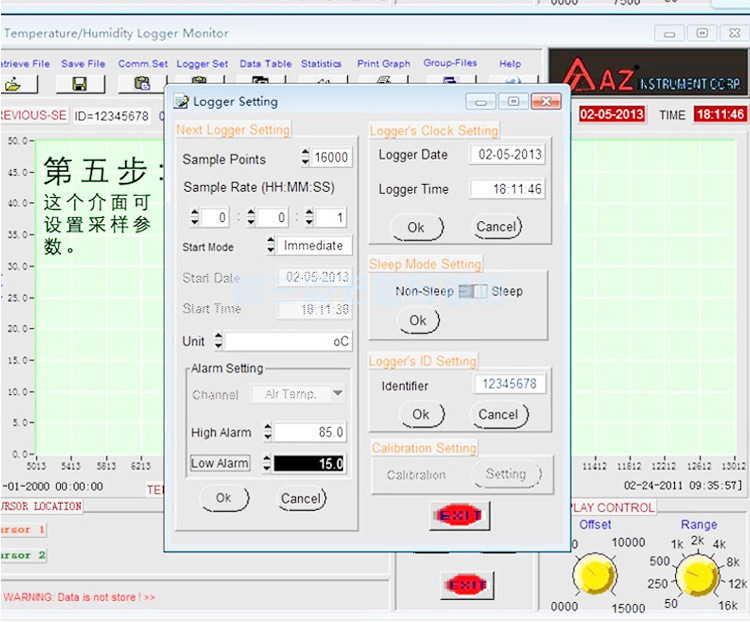Click the EXIT icon in main window
Viewport: 750px width, 622px height.
[466, 584]
